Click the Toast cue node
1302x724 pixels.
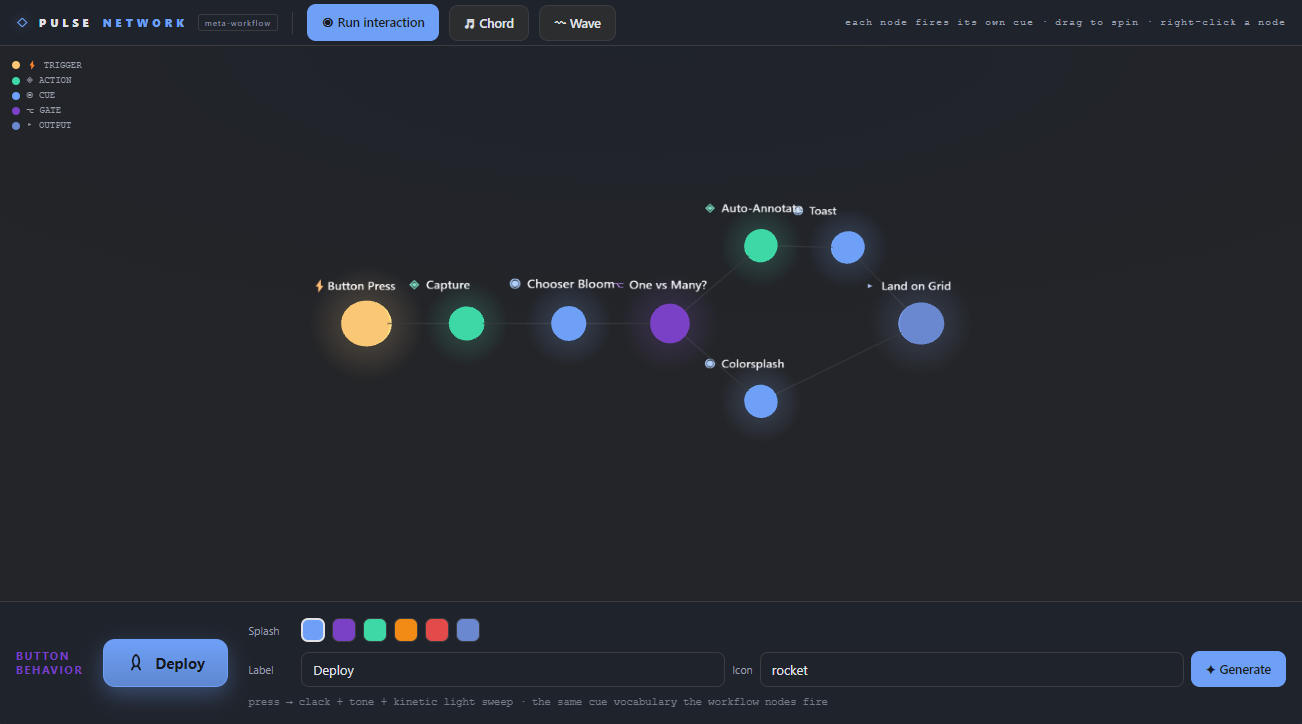click(x=847, y=247)
